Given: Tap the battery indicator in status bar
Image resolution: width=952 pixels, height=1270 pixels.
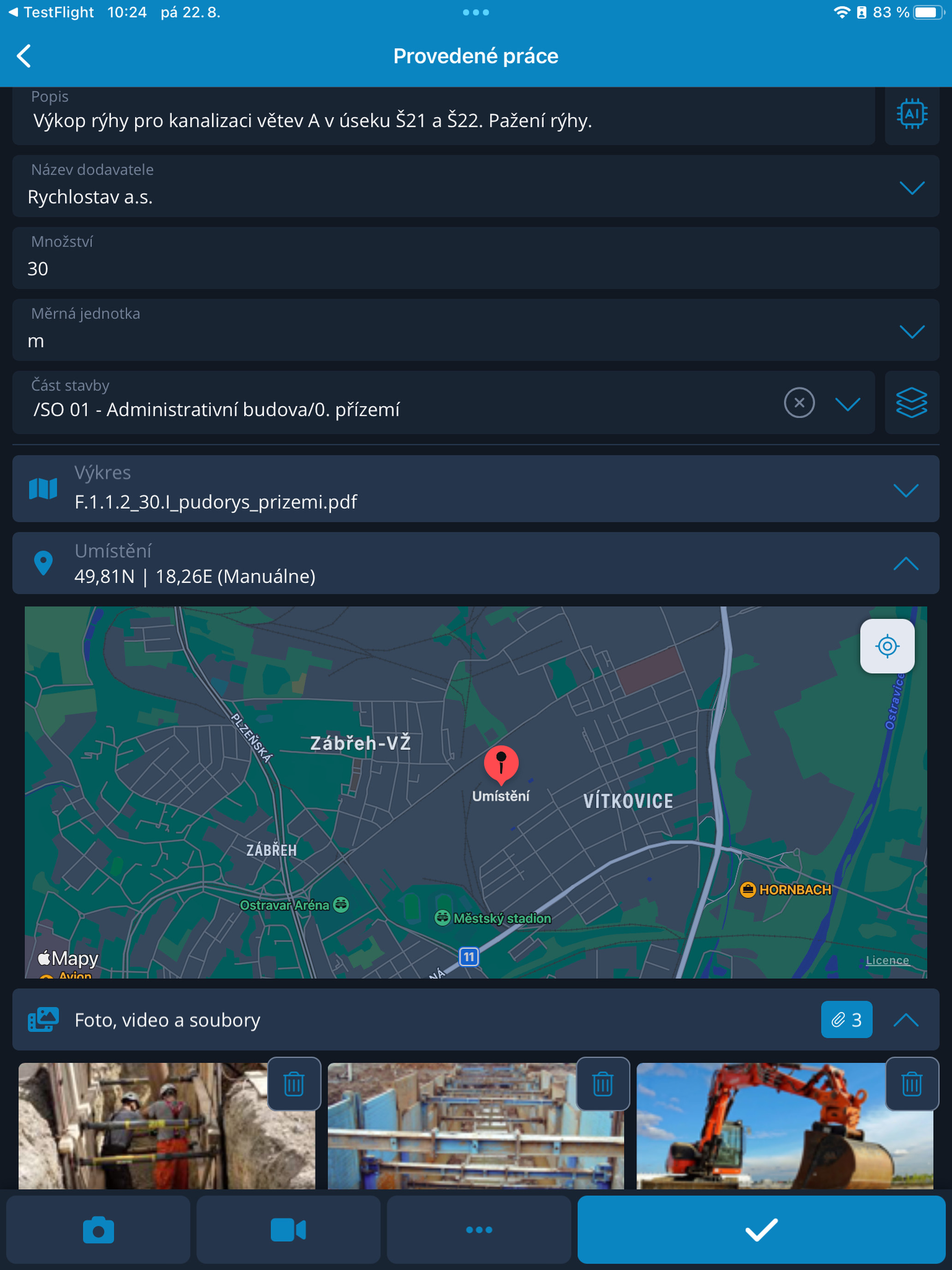Looking at the screenshot, I should click(x=929, y=12).
